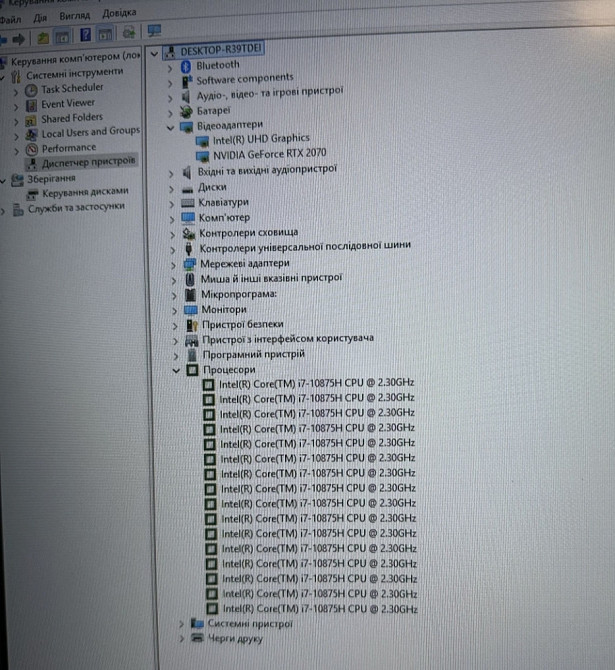Click the Back arrow in the toolbar
The width and height of the screenshot is (615, 670).
click(x=5, y=38)
